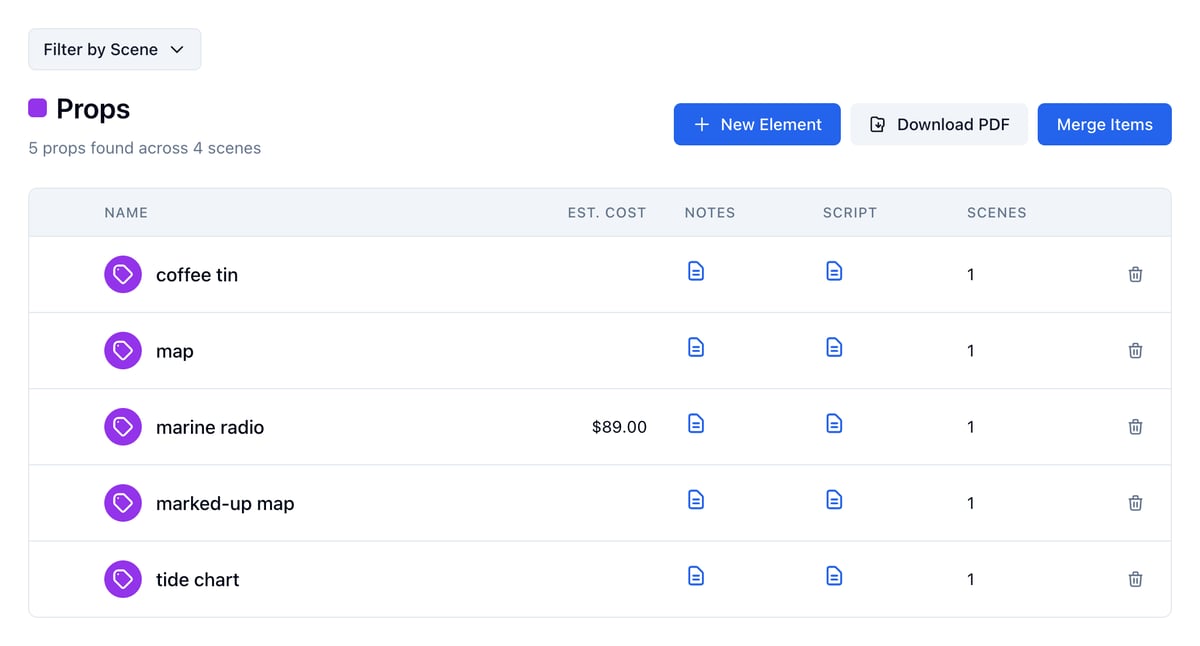Click the marked-up map tag icon

pos(123,503)
